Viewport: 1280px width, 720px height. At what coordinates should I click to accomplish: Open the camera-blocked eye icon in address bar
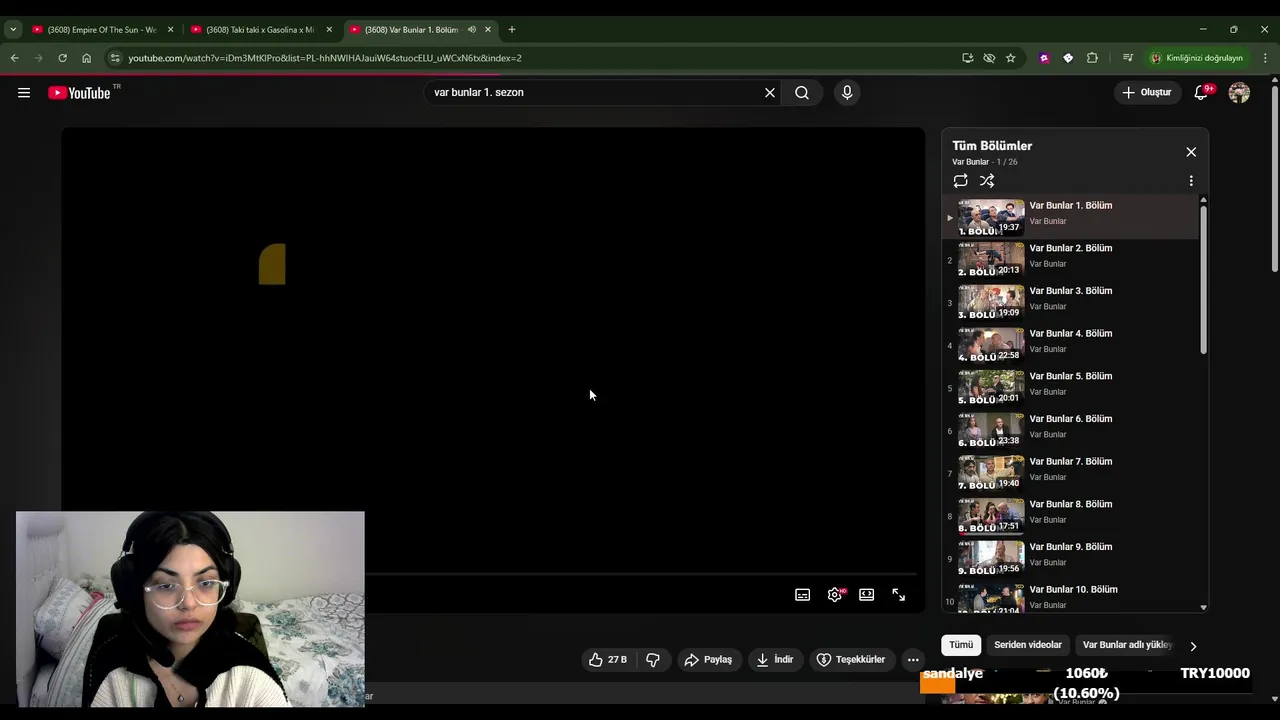click(989, 58)
